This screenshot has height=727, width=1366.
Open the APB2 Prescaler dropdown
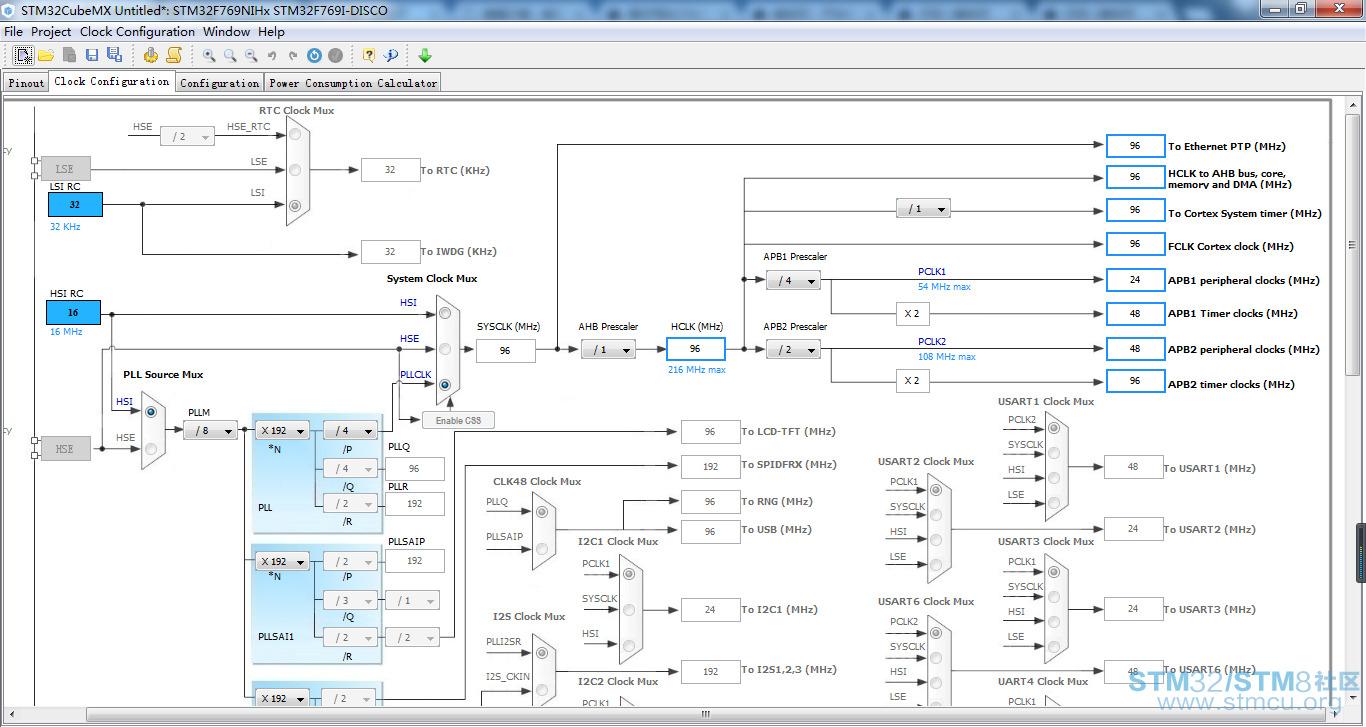(x=793, y=349)
